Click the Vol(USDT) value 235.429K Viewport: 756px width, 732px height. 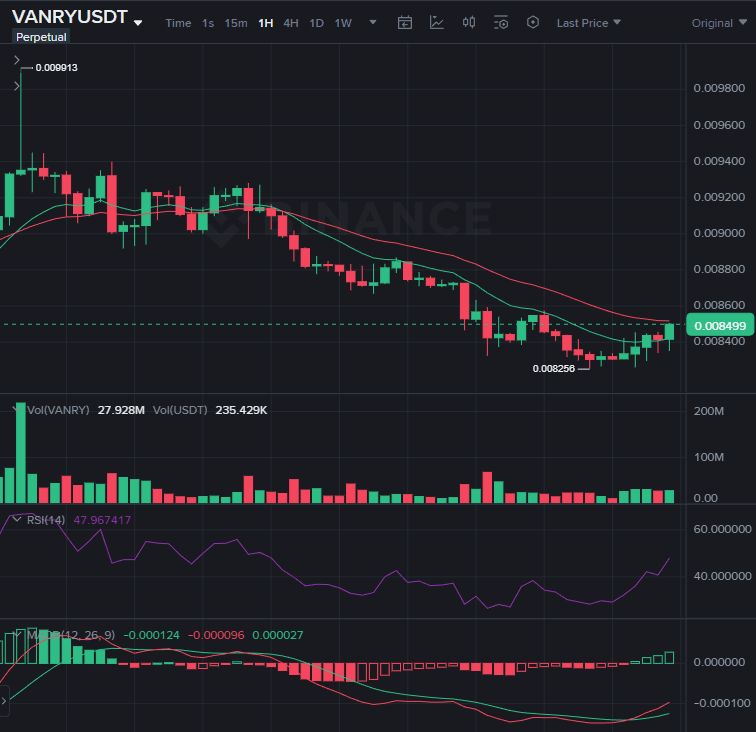coord(241,410)
